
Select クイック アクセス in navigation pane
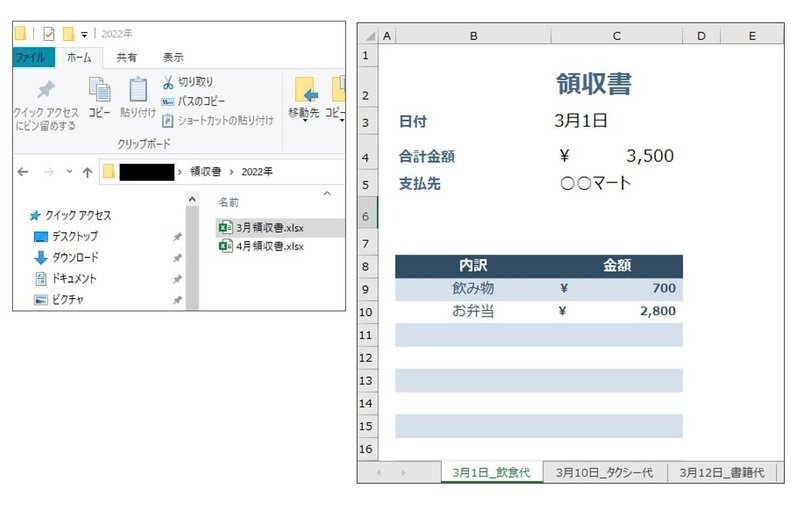click(x=71, y=215)
